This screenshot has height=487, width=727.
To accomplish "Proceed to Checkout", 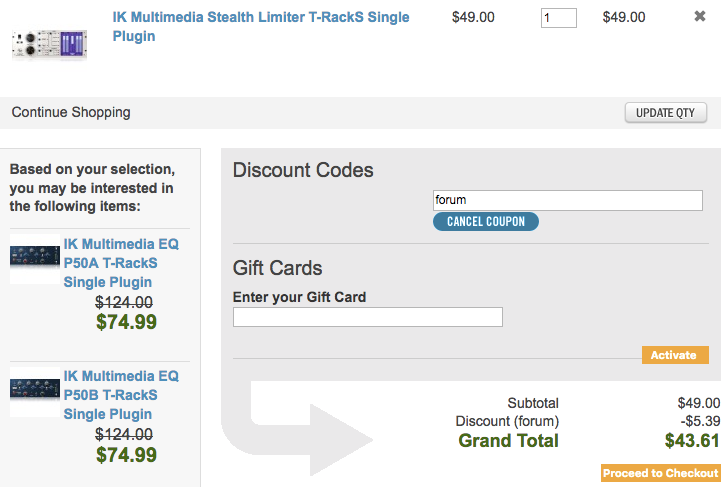I will (660, 473).
